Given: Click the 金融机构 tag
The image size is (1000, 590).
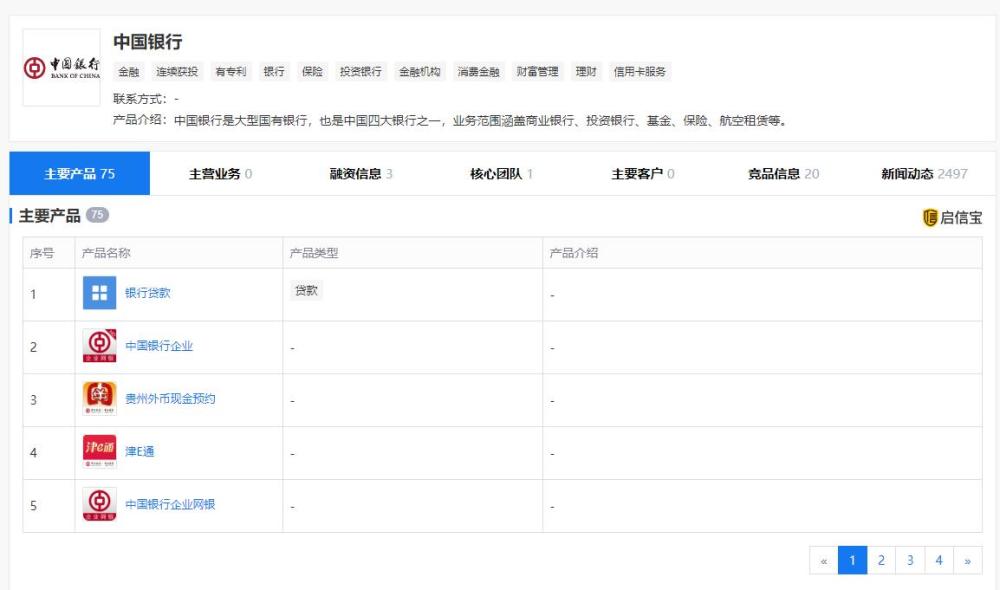Looking at the screenshot, I should pyautogui.click(x=420, y=71).
